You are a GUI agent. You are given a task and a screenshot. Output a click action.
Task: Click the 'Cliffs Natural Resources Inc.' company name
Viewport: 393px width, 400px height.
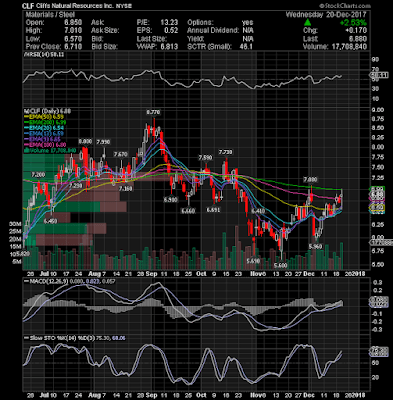76,6
